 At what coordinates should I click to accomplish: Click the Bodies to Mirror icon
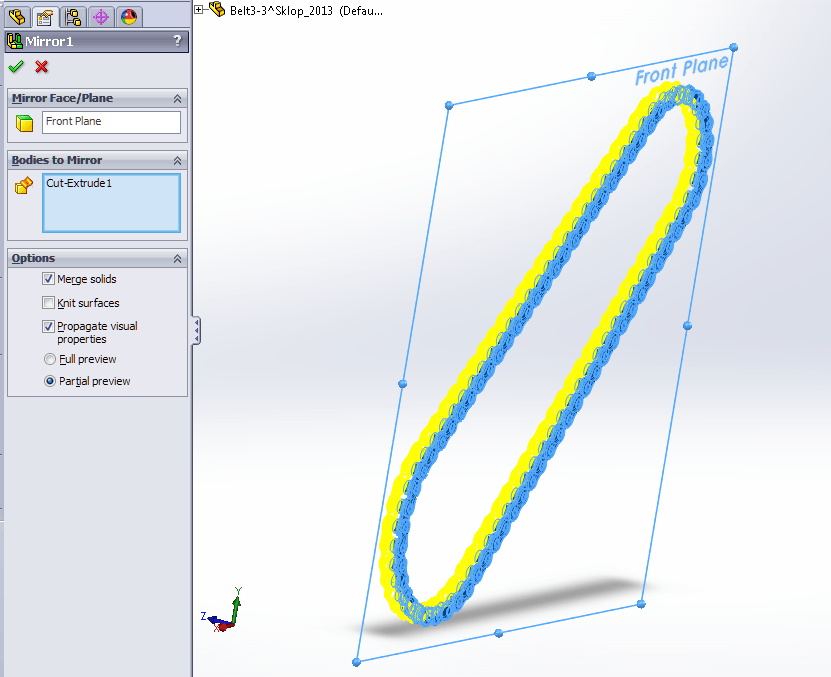click(25, 185)
